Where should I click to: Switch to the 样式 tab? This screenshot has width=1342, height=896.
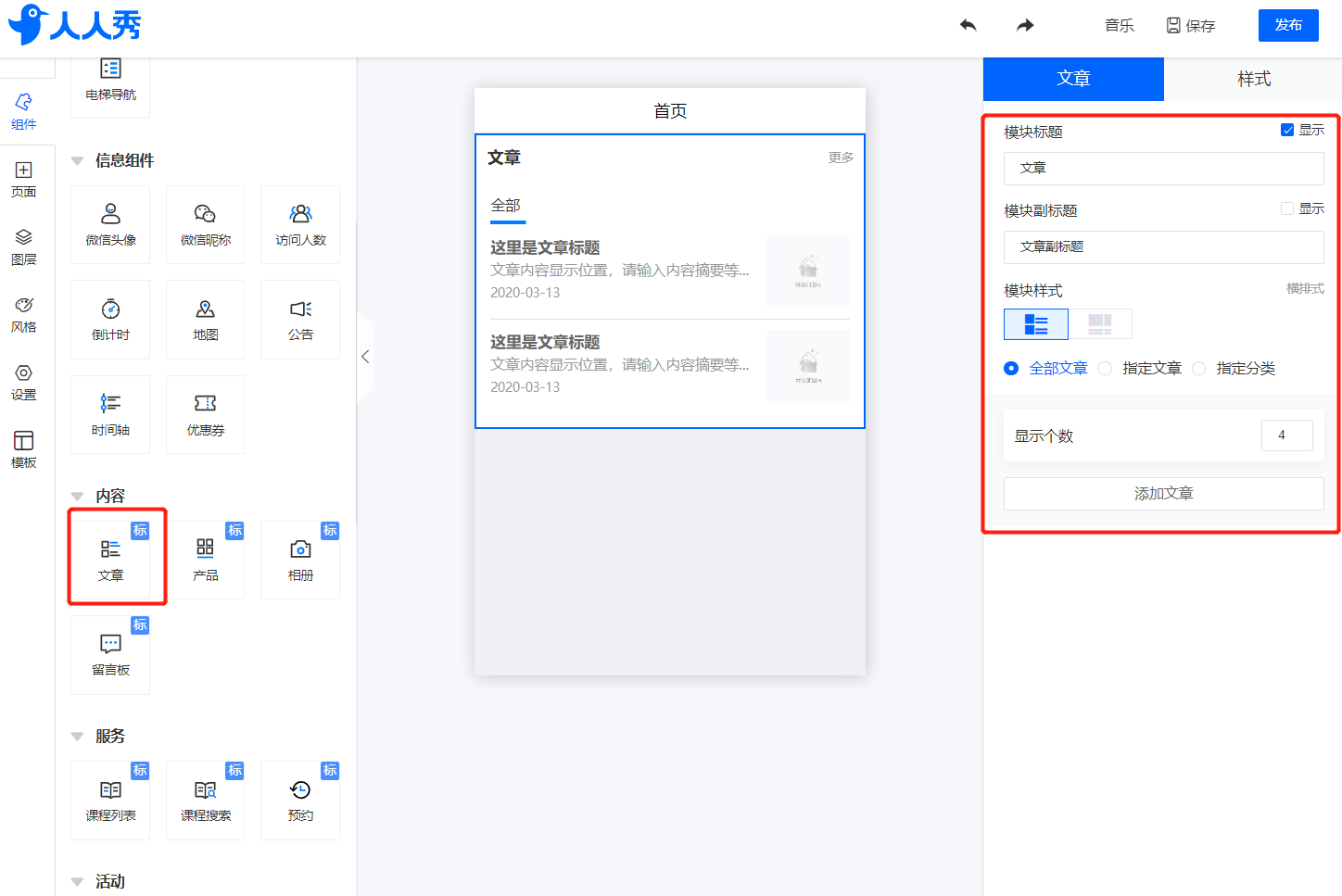coord(1253,79)
